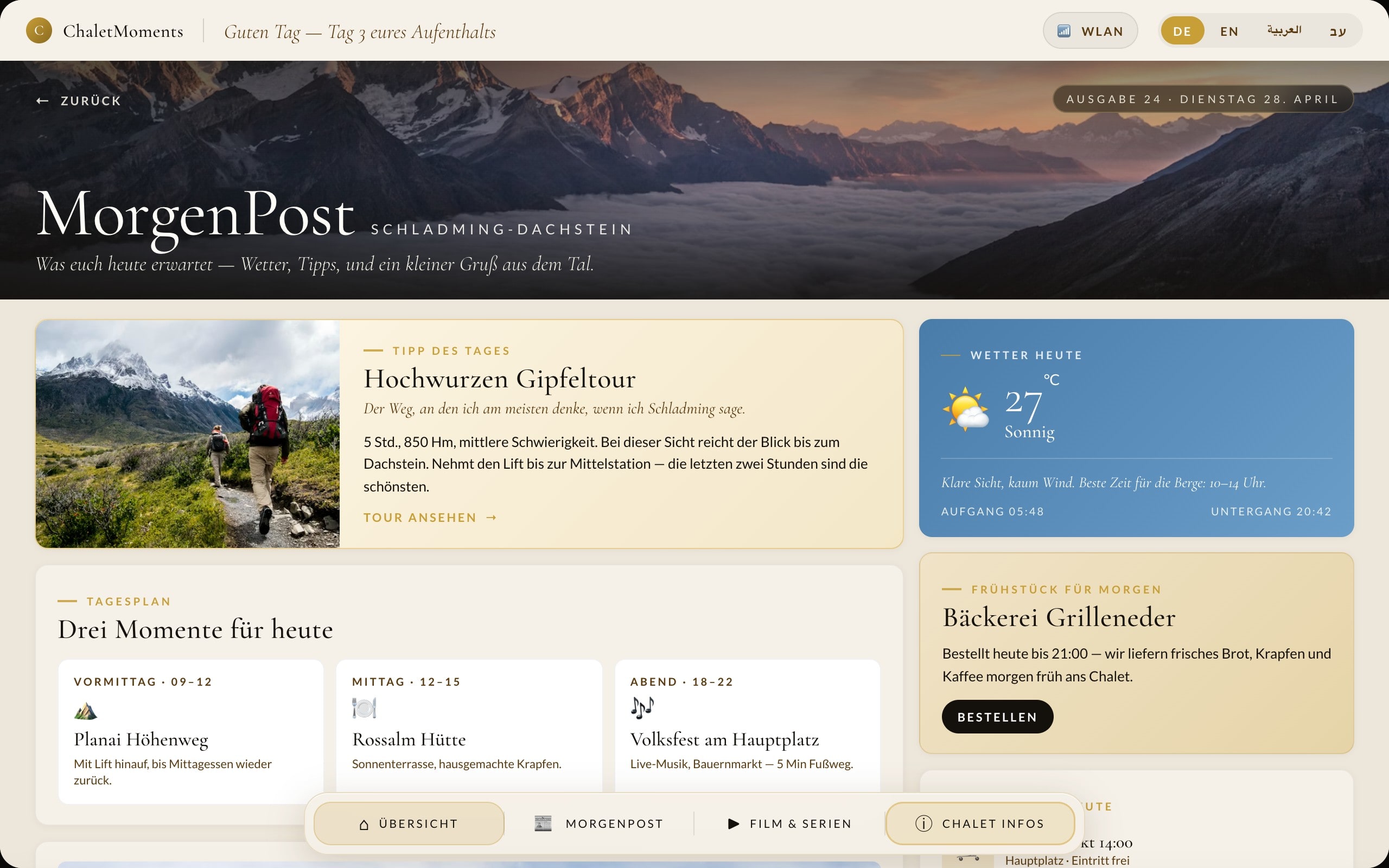Click the back arrow icon beside Zurück
The image size is (1389, 868).
point(42,101)
